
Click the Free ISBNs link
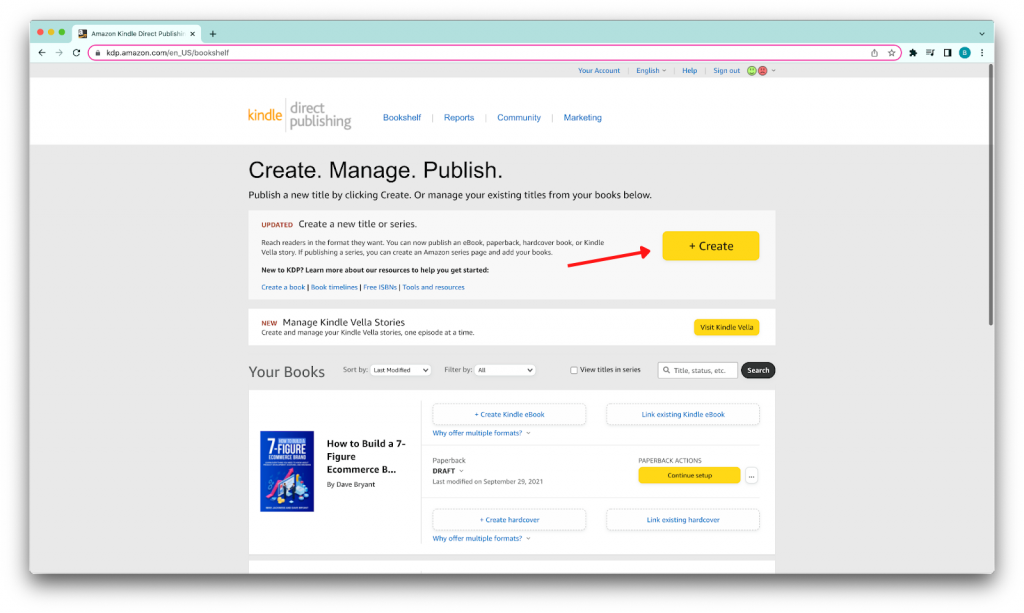(379, 287)
